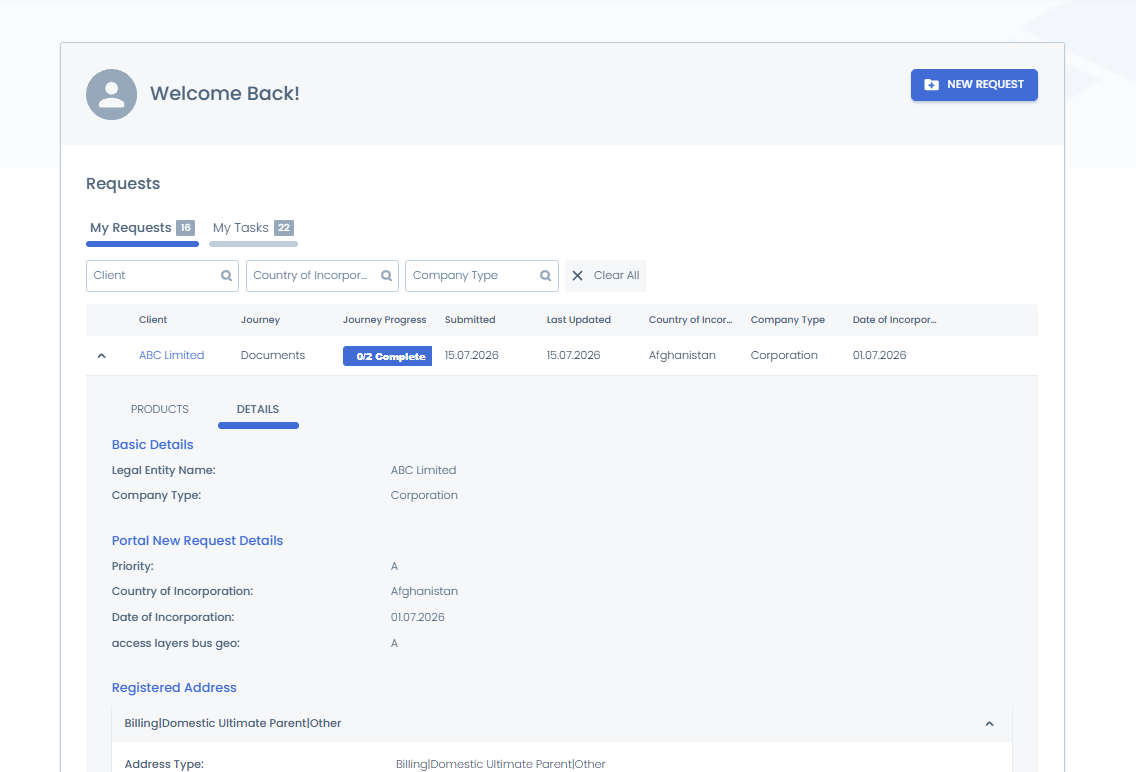Click the Country of Incor... column header
The image size is (1136, 772).
690,320
